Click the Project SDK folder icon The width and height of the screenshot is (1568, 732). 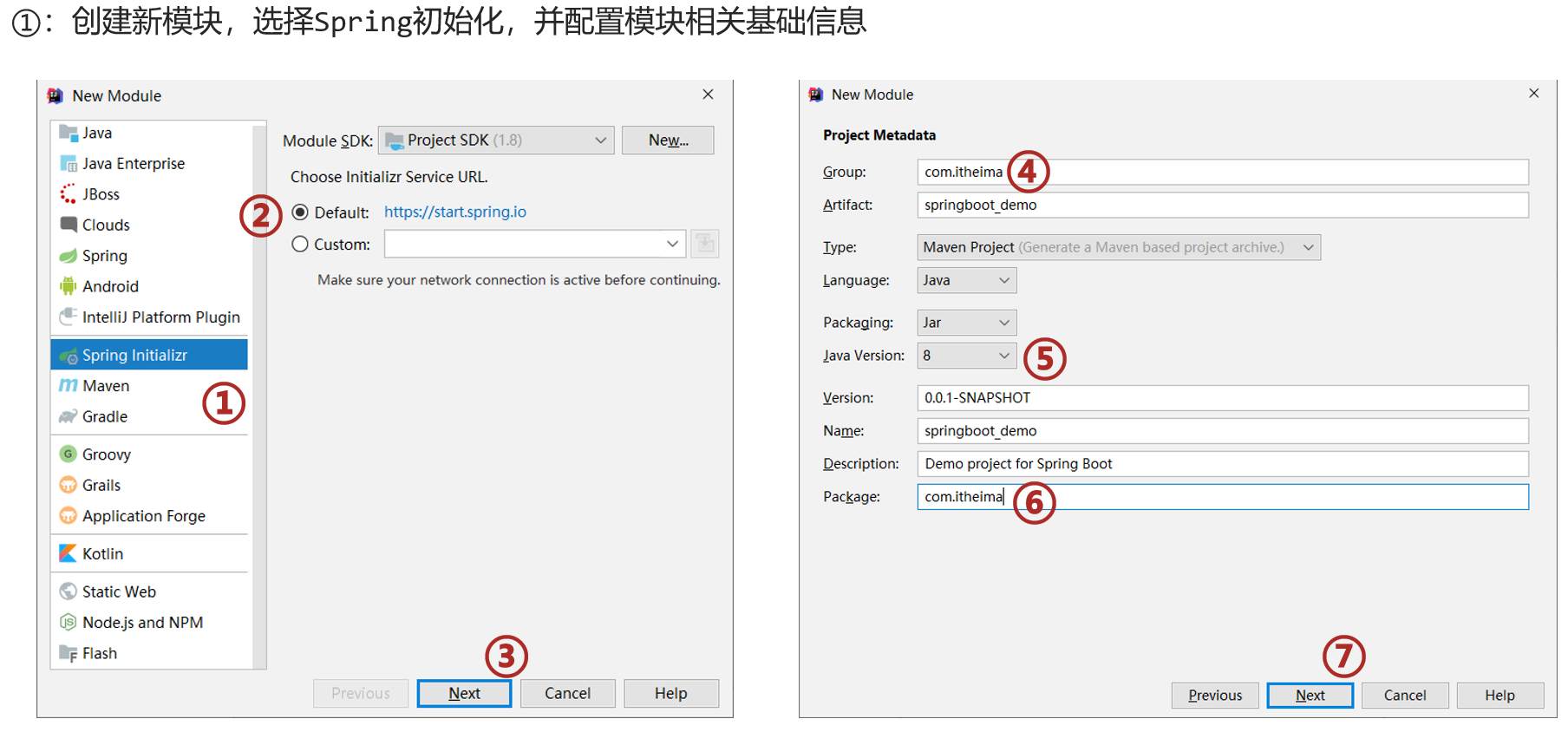[x=394, y=141]
